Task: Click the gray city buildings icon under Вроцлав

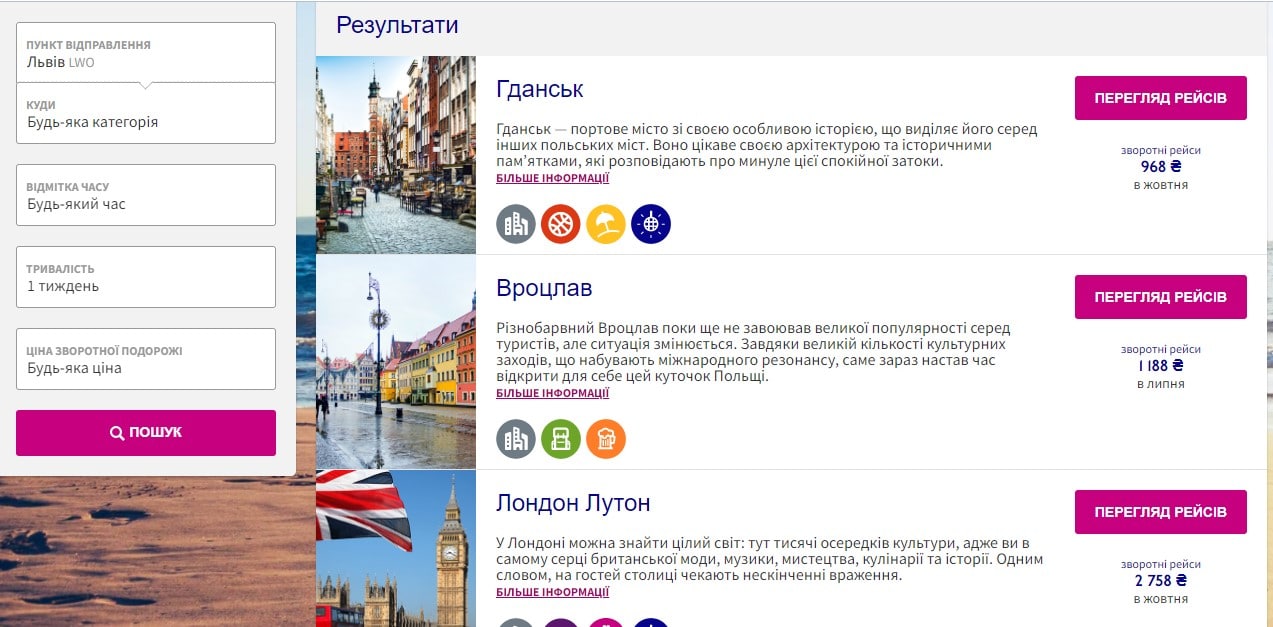Action: coord(516,439)
